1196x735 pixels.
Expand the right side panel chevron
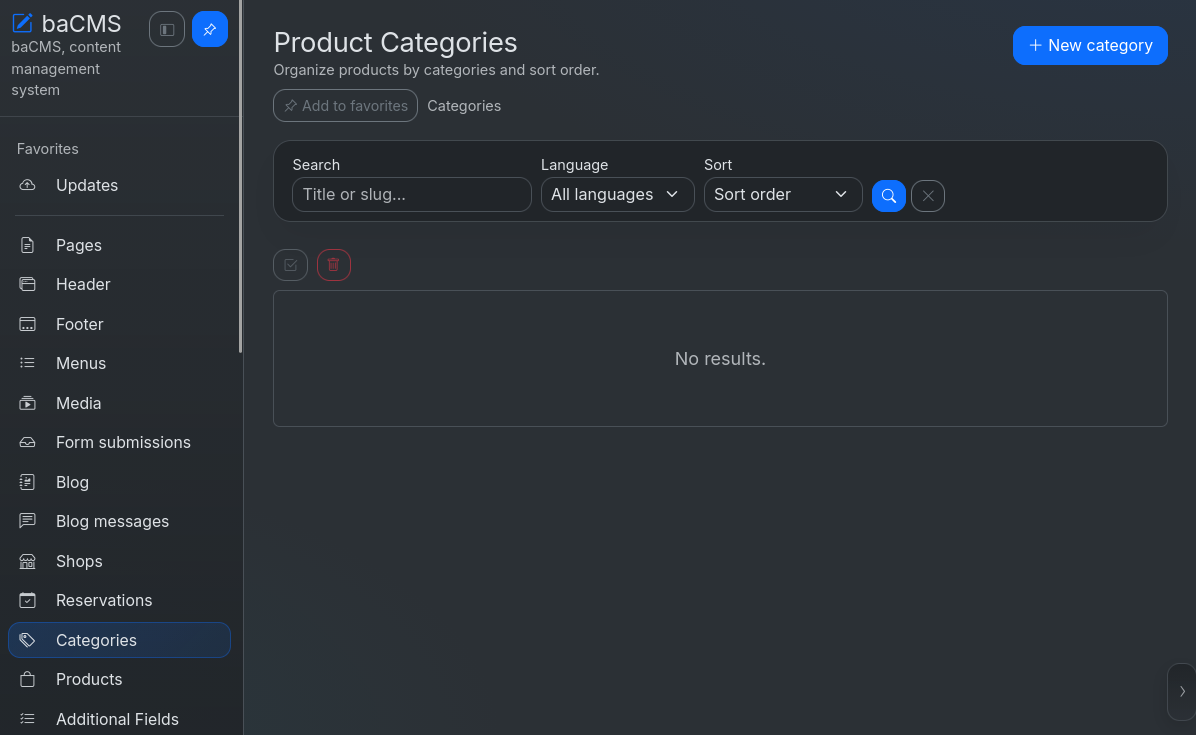1182,692
